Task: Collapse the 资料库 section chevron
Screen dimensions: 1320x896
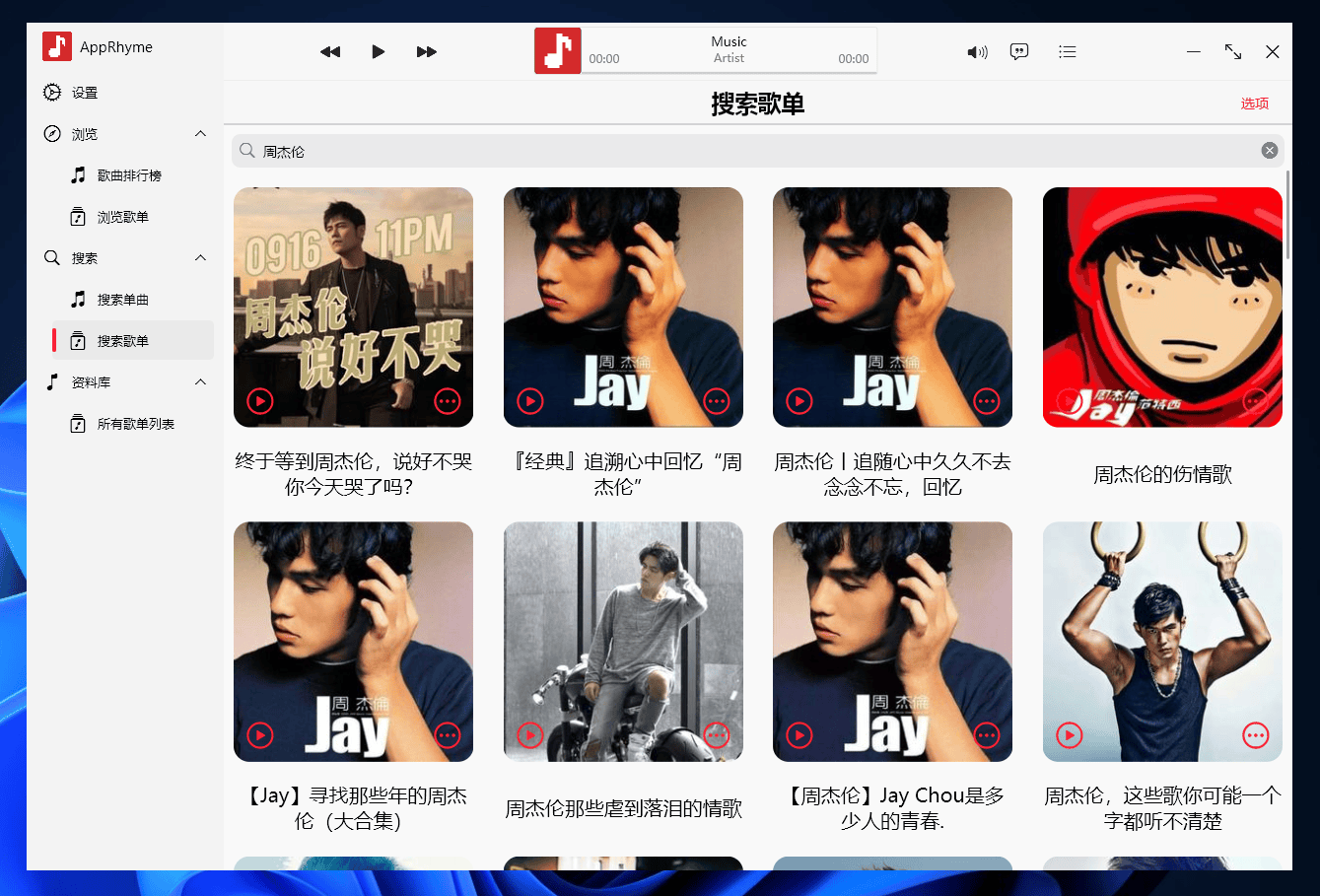Action: pos(201,381)
